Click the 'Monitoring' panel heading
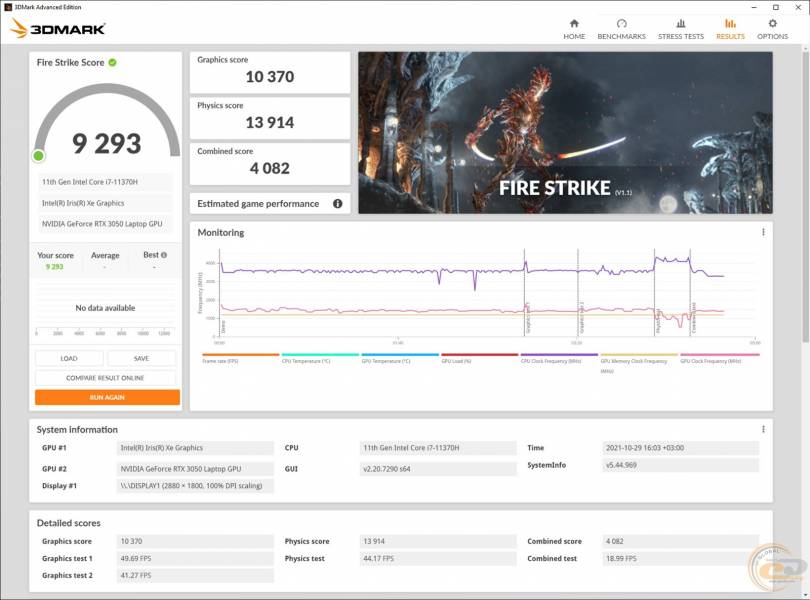The image size is (810, 600). click(221, 233)
